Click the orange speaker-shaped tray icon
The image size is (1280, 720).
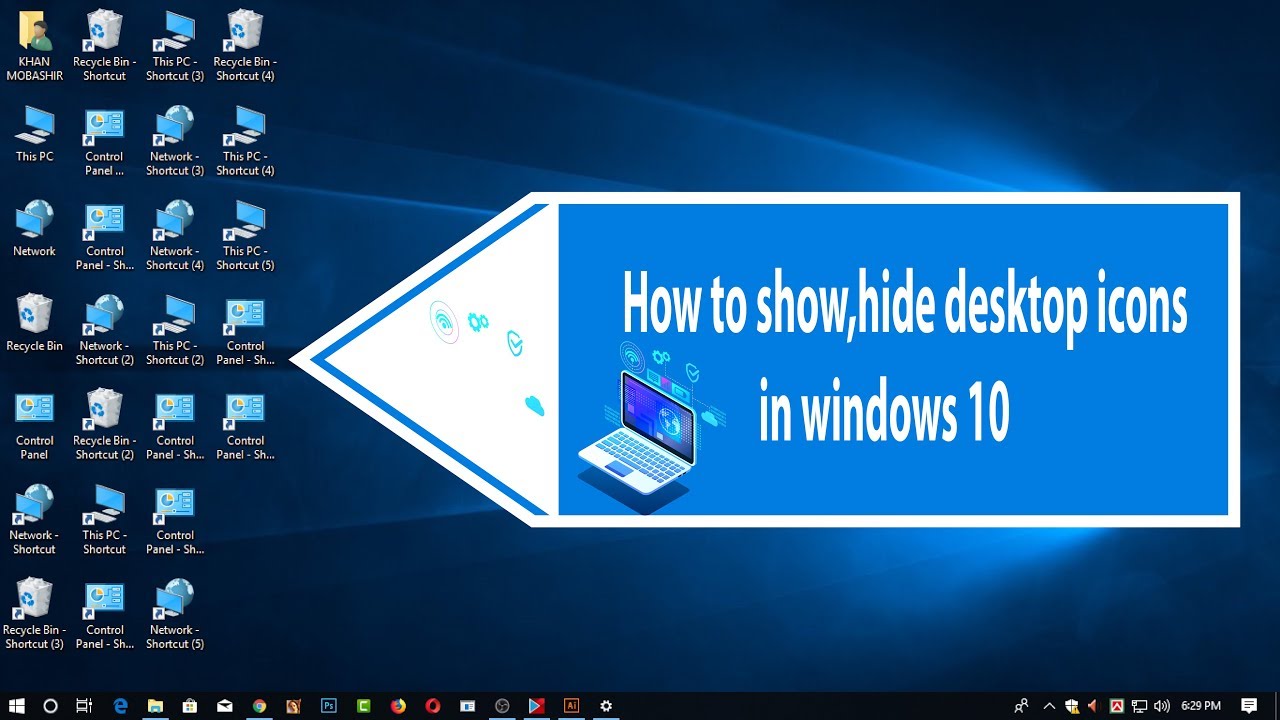(x=1094, y=705)
